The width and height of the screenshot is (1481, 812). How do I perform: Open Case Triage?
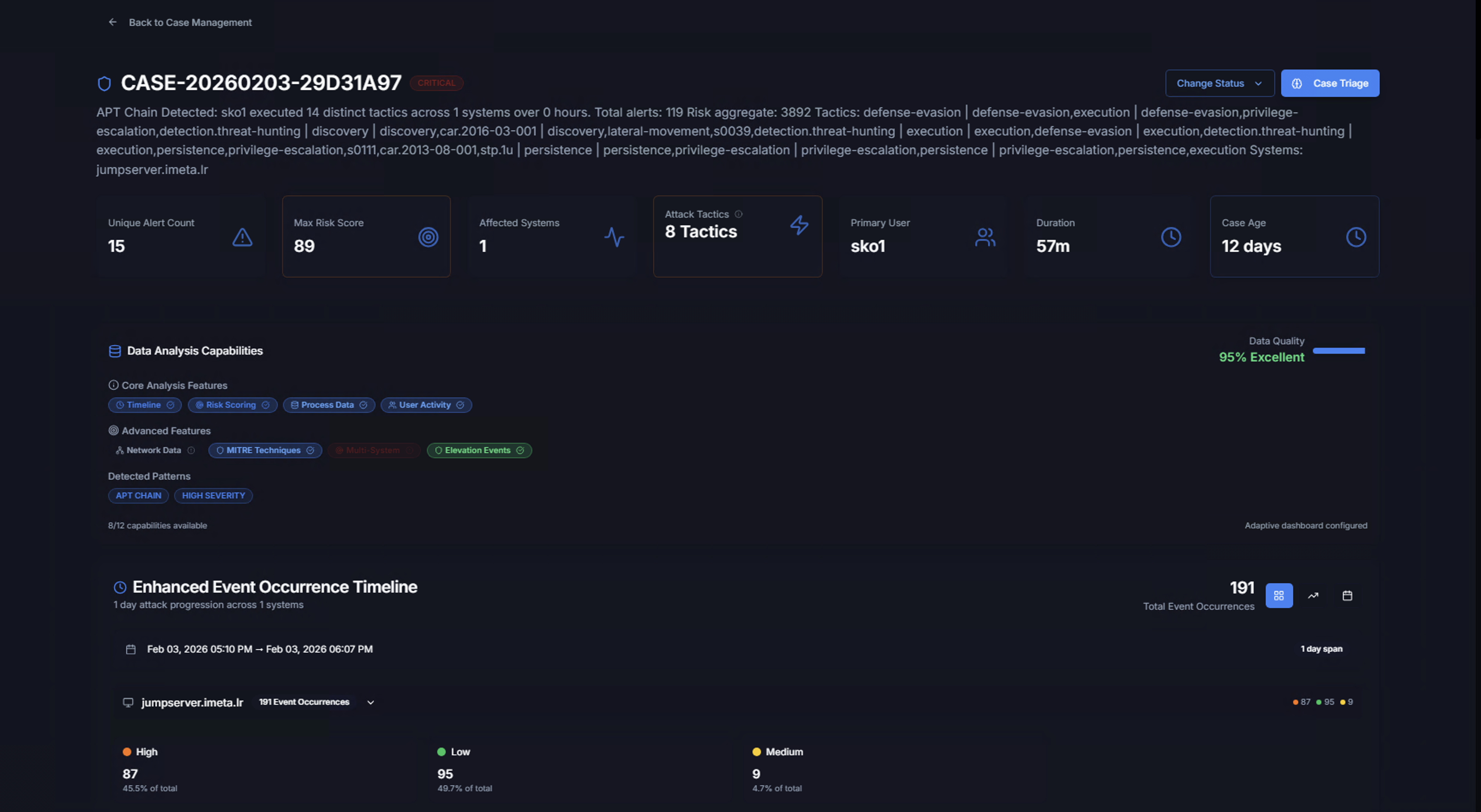click(x=1329, y=84)
